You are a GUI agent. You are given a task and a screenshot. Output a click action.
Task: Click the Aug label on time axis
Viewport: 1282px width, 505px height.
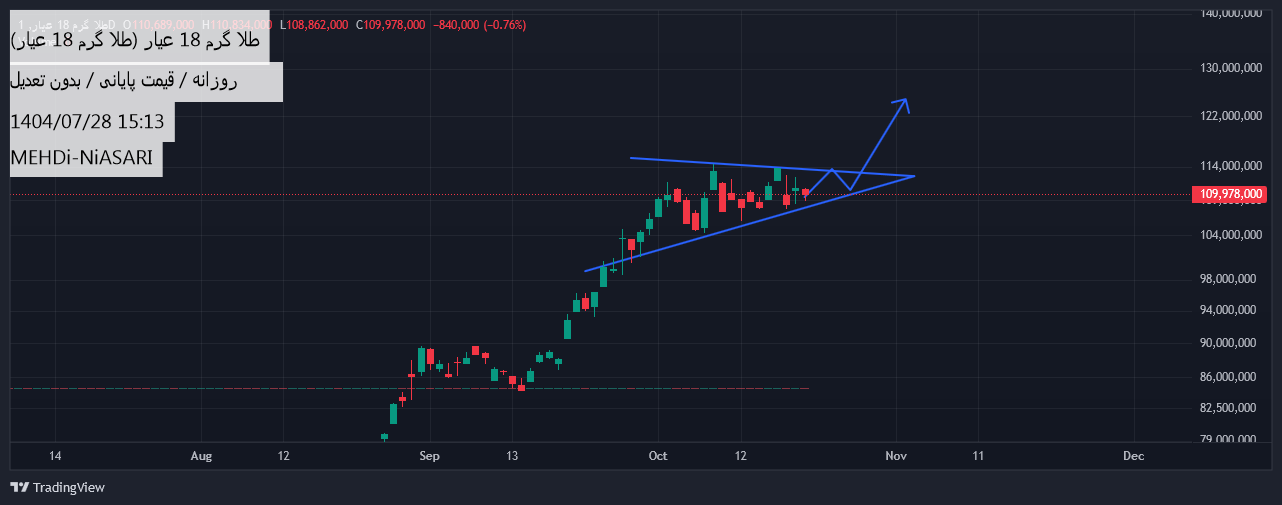[201, 456]
